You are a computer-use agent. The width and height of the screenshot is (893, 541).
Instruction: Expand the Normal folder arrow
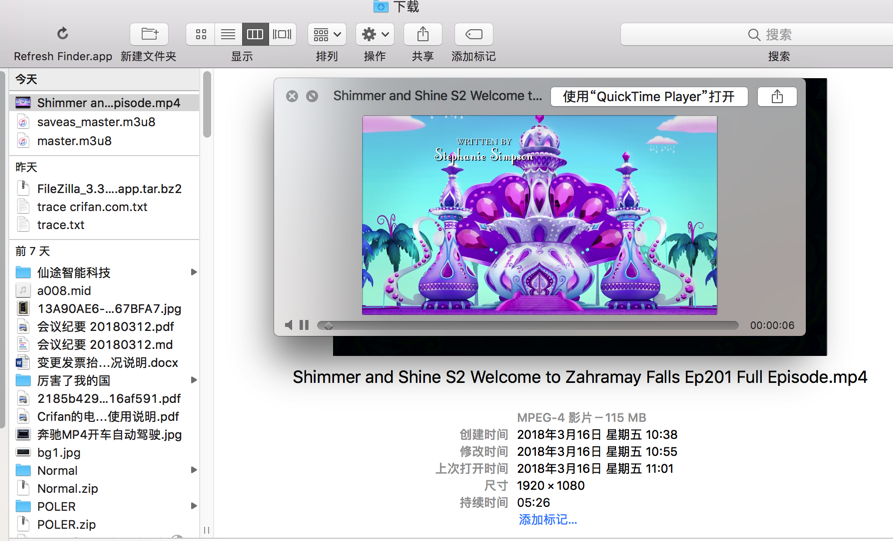point(194,470)
